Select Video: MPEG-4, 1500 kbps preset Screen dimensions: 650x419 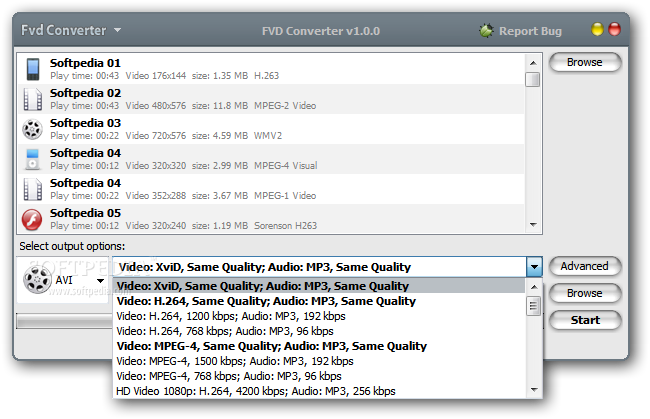(318, 361)
